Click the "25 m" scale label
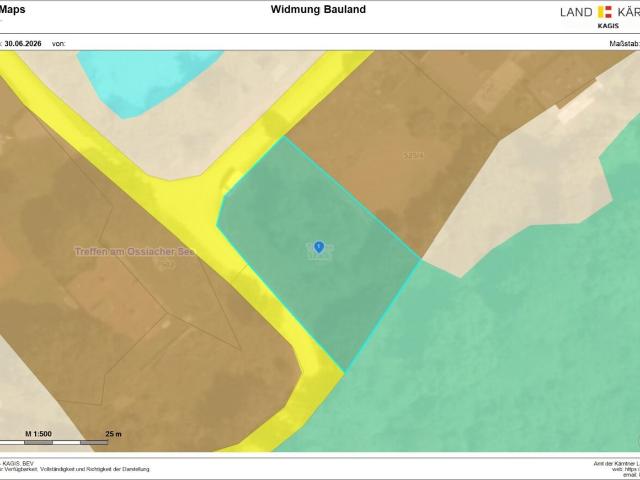The image size is (640, 480). click(113, 434)
